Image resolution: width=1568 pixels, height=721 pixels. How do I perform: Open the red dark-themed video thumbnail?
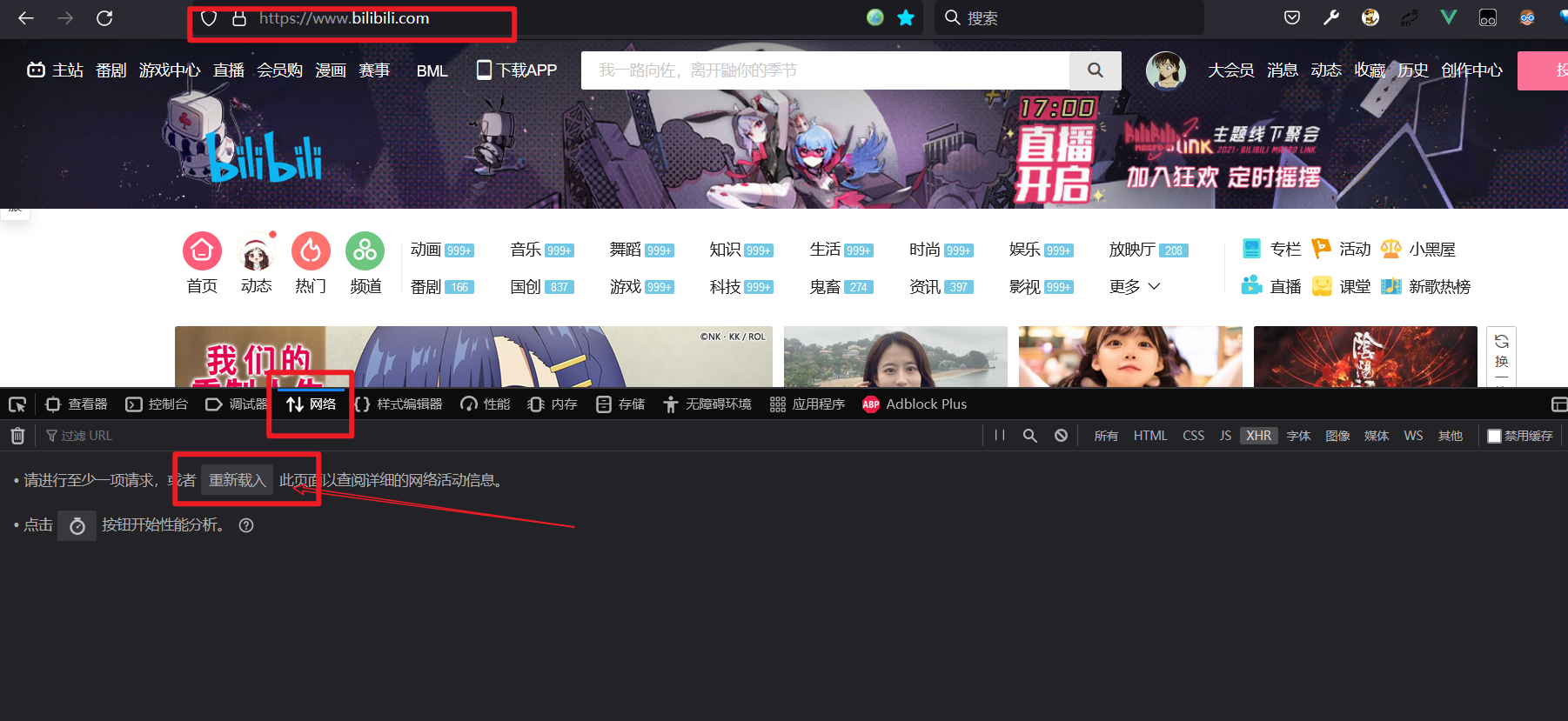(1365, 357)
